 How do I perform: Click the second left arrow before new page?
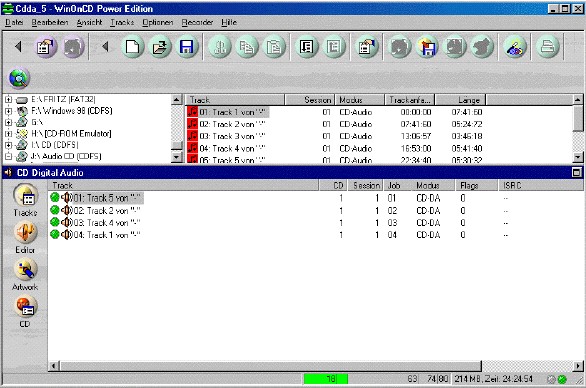click(x=105, y=47)
